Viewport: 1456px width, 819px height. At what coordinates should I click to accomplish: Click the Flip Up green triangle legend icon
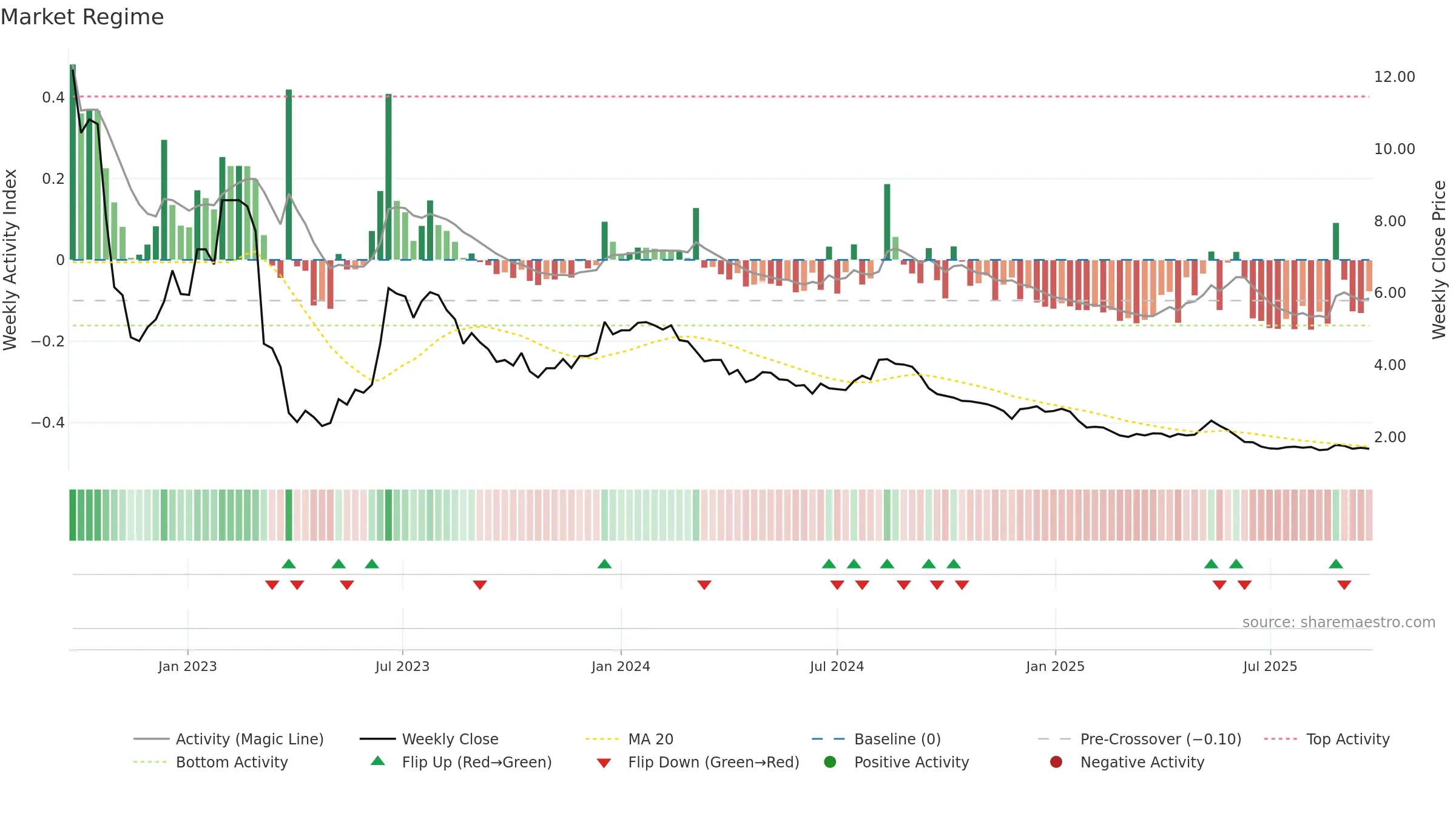[x=378, y=761]
